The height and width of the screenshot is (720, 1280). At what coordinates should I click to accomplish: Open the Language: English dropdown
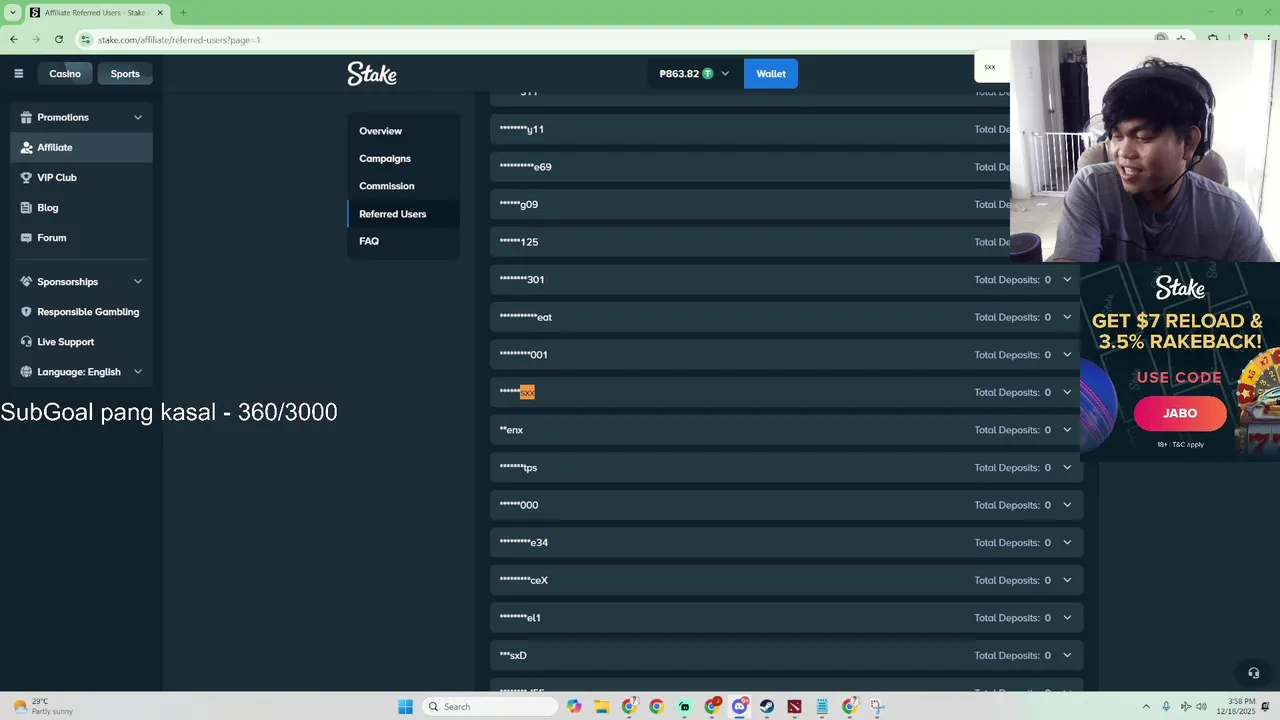[81, 372]
